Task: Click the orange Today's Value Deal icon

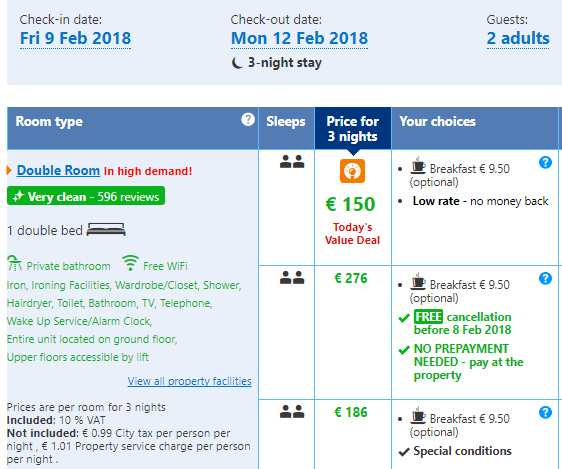Action: point(352,171)
